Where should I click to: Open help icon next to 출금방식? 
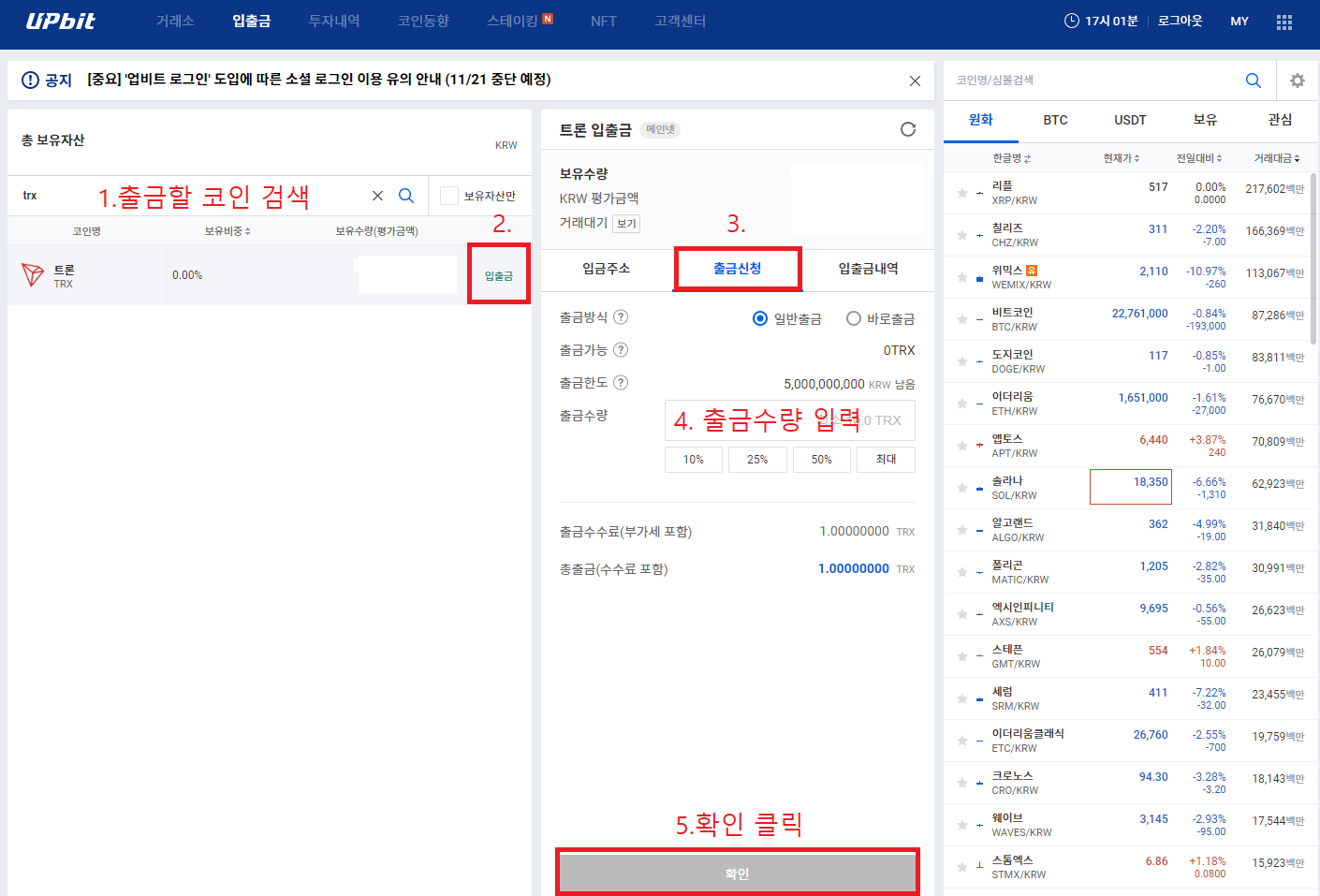tap(621, 317)
